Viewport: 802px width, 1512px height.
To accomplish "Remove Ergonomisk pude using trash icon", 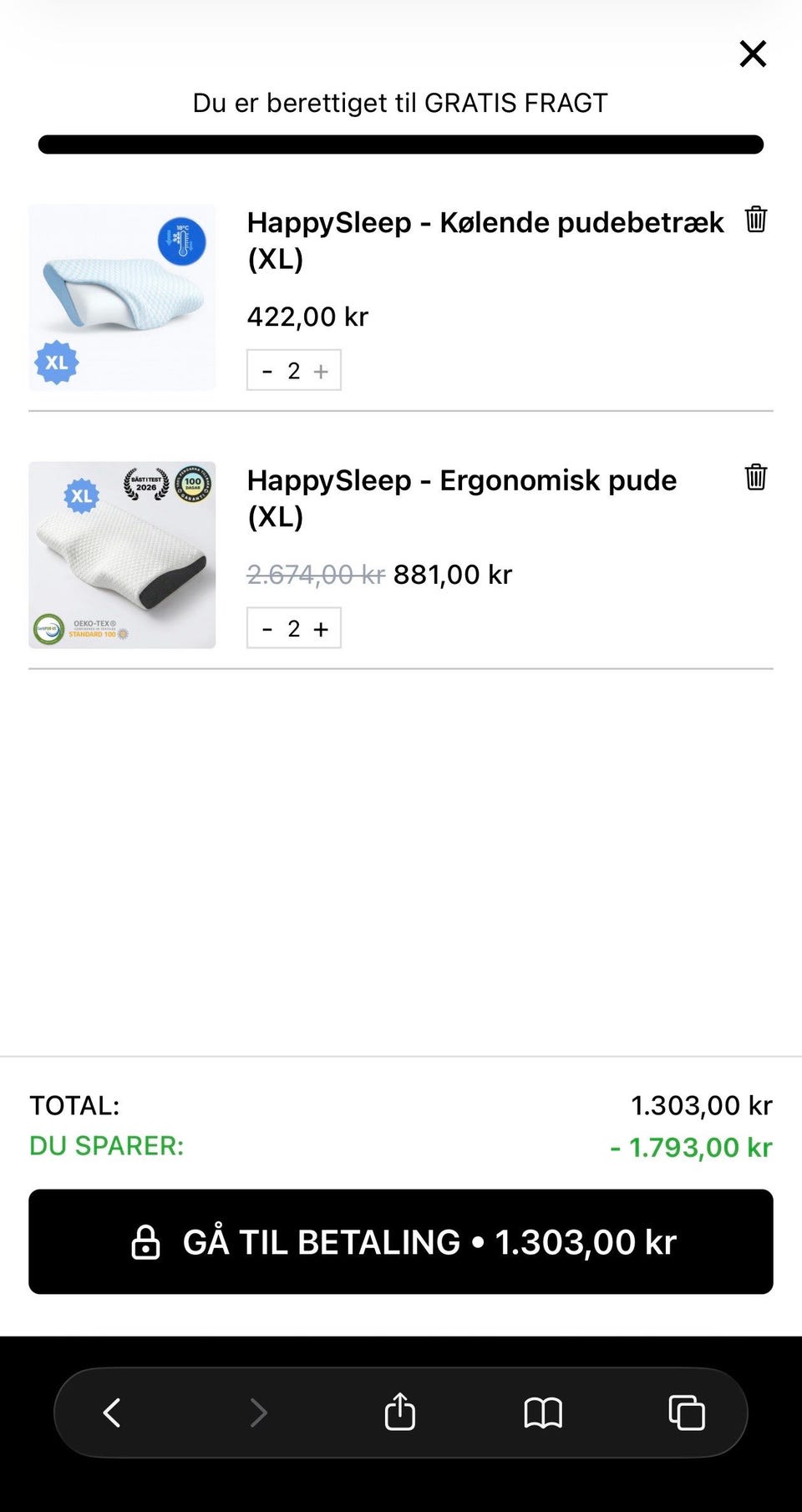I will coord(755,477).
